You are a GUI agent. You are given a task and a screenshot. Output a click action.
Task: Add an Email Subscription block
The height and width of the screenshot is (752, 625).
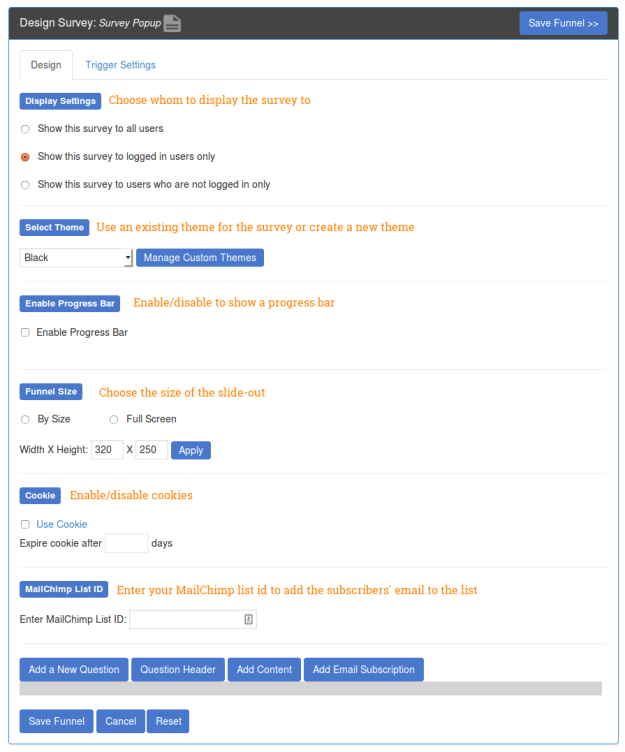point(364,670)
